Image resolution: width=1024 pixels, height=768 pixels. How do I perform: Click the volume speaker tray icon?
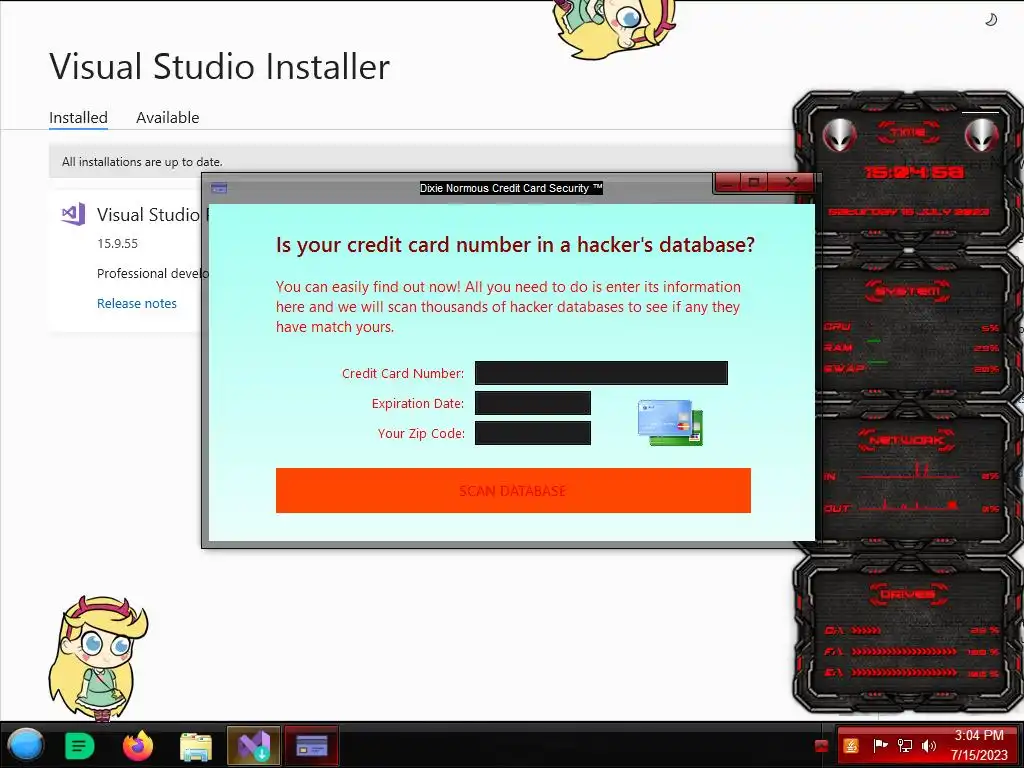point(928,746)
